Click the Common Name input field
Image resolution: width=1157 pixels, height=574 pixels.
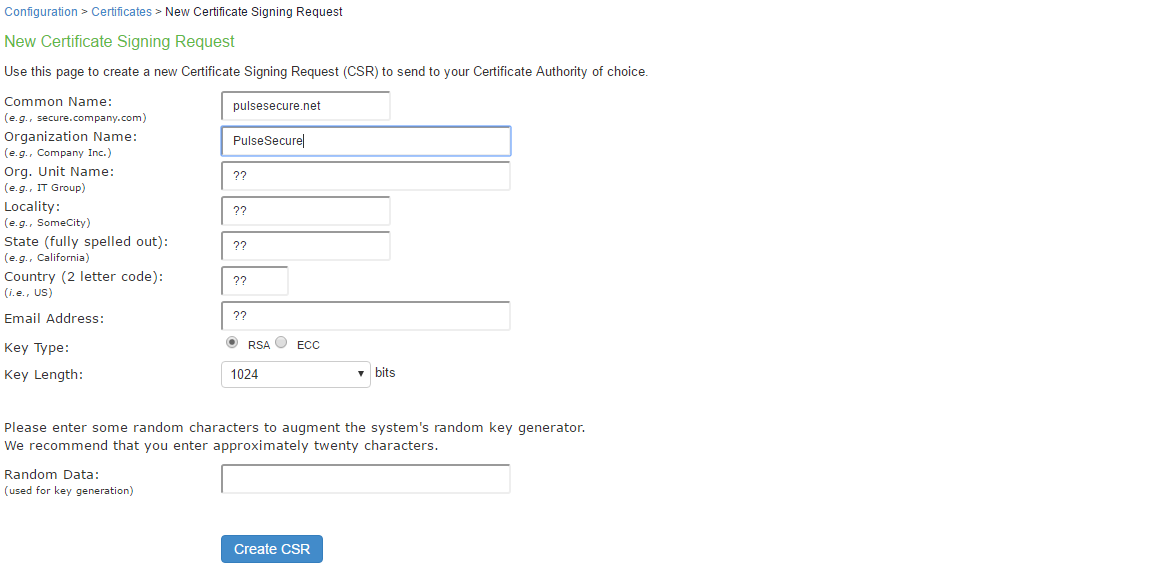coord(305,106)
